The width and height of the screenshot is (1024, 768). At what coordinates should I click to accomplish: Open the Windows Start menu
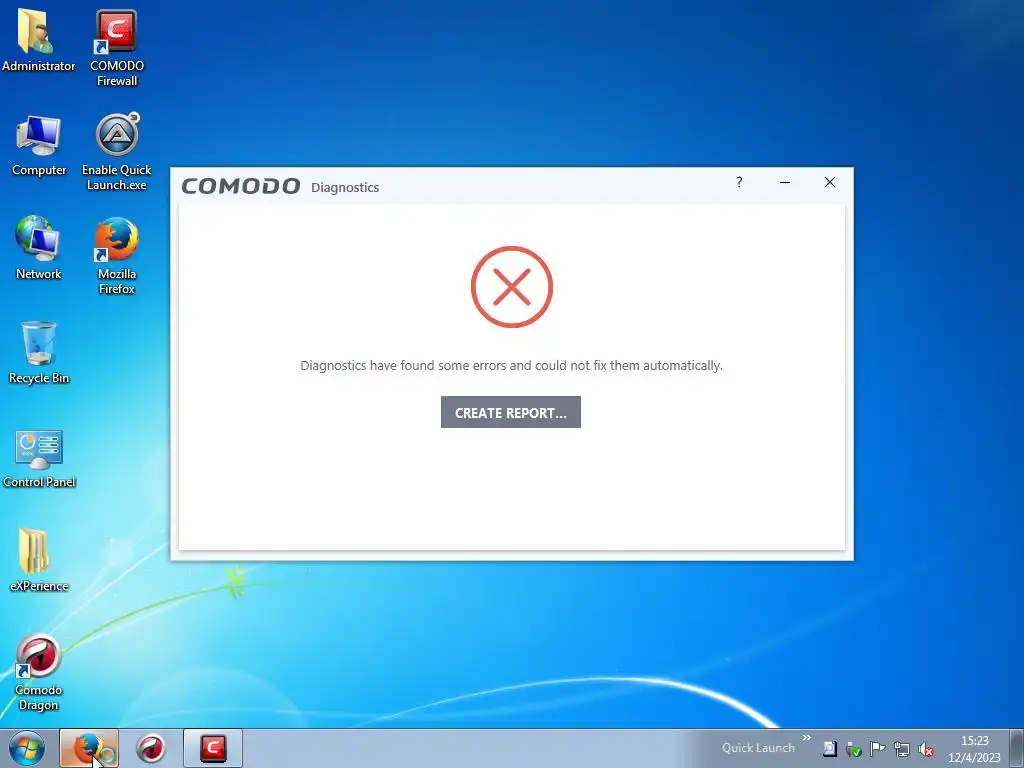pos(27,748)
